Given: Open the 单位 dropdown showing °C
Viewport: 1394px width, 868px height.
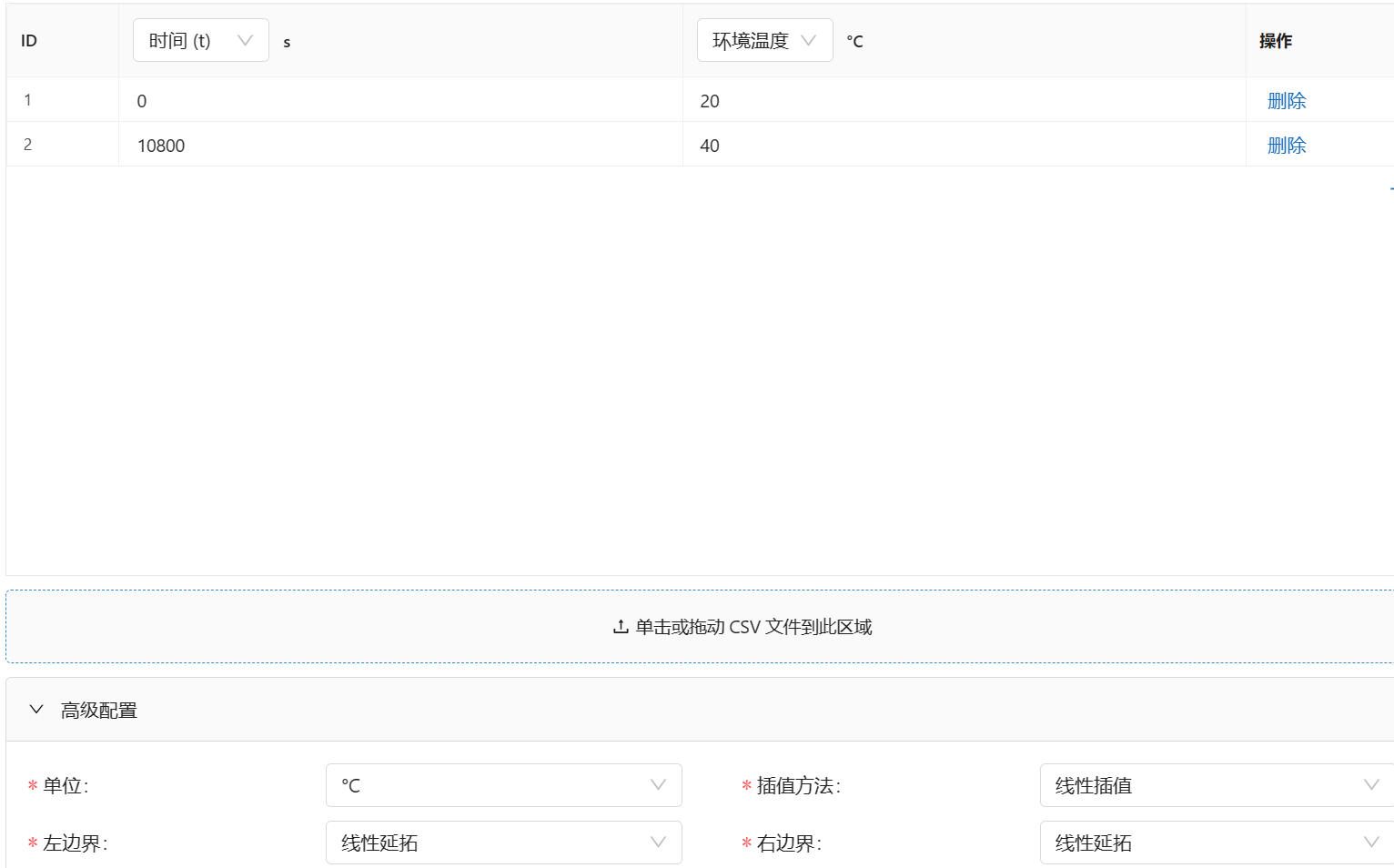Looking at the screenshot, I should tap(503, 785).
